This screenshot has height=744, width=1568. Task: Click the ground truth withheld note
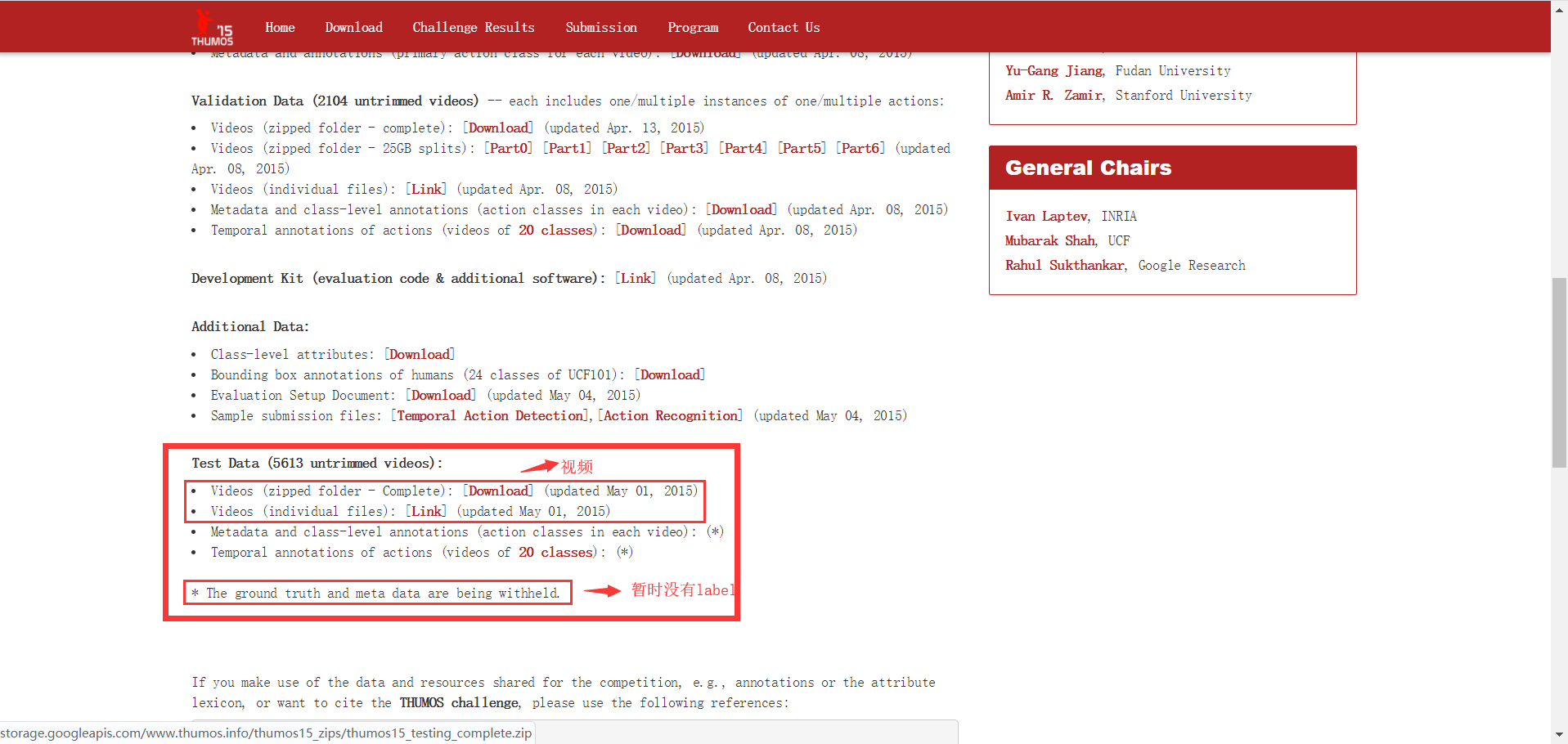pyautogui.click(x=376, y=594)
